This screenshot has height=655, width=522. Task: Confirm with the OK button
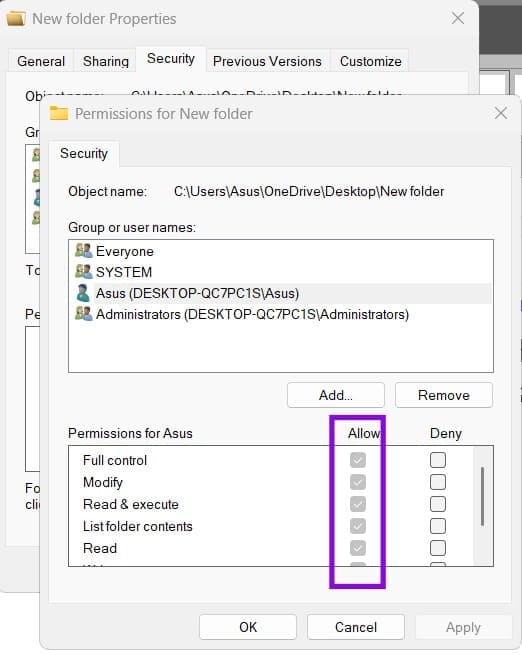[248, 627]
